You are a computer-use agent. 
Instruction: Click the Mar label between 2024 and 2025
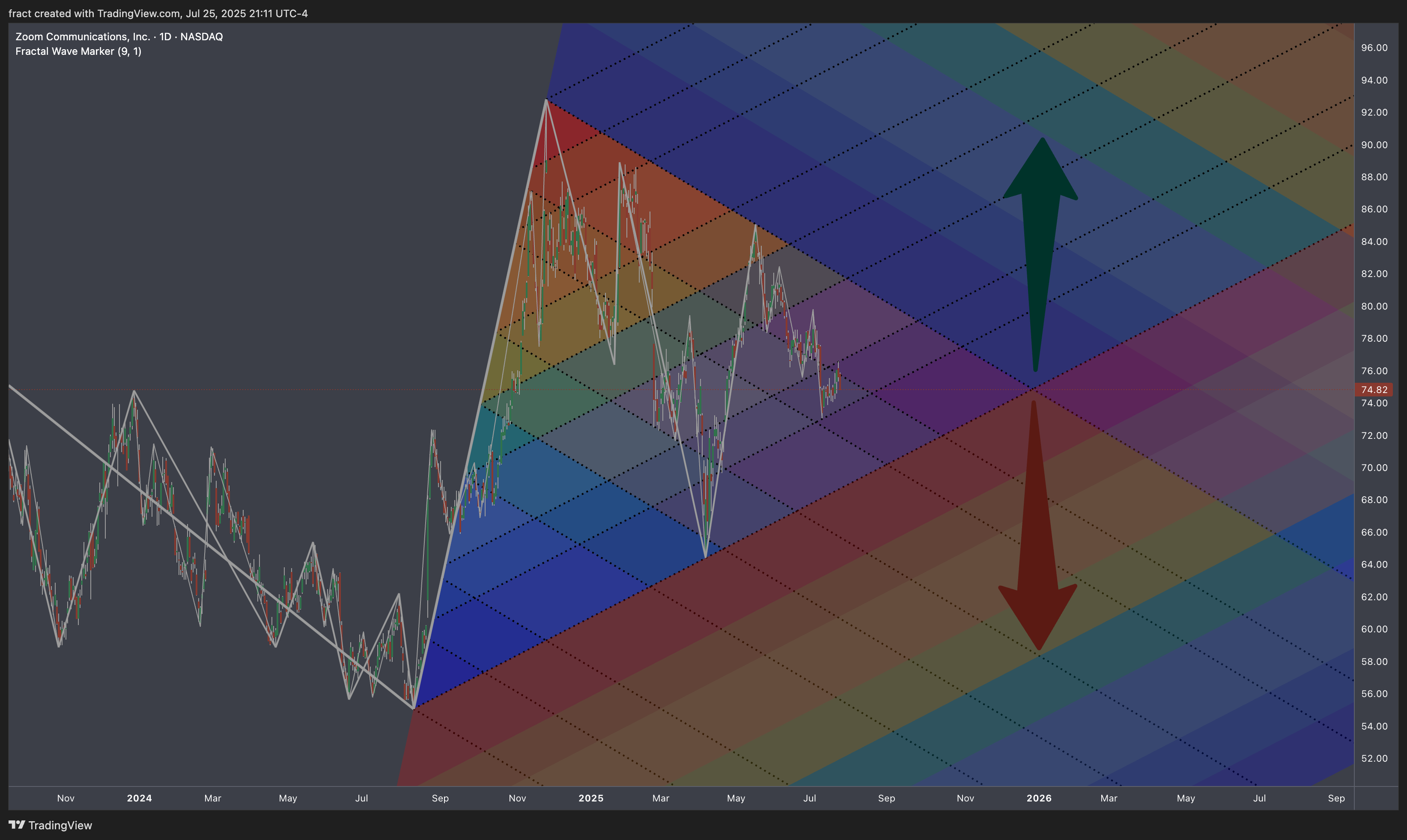pyautogui.click(x=212, y=798)
